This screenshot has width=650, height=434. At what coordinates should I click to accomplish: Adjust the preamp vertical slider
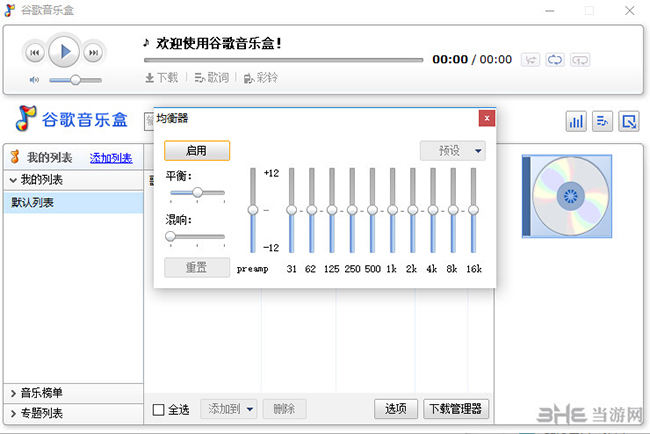click(253, 210)
